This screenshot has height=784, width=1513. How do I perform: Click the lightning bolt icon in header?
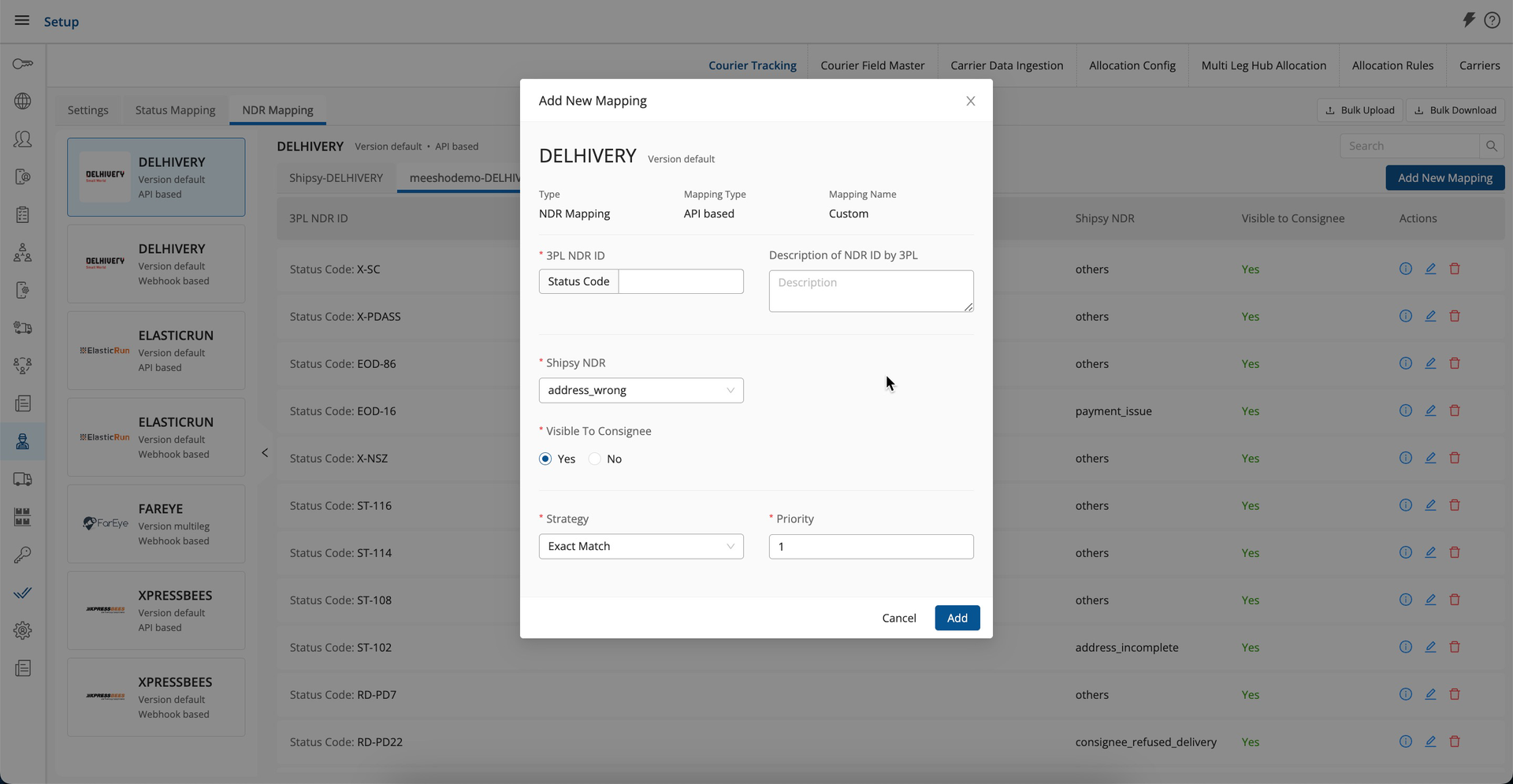point(1468,20)
